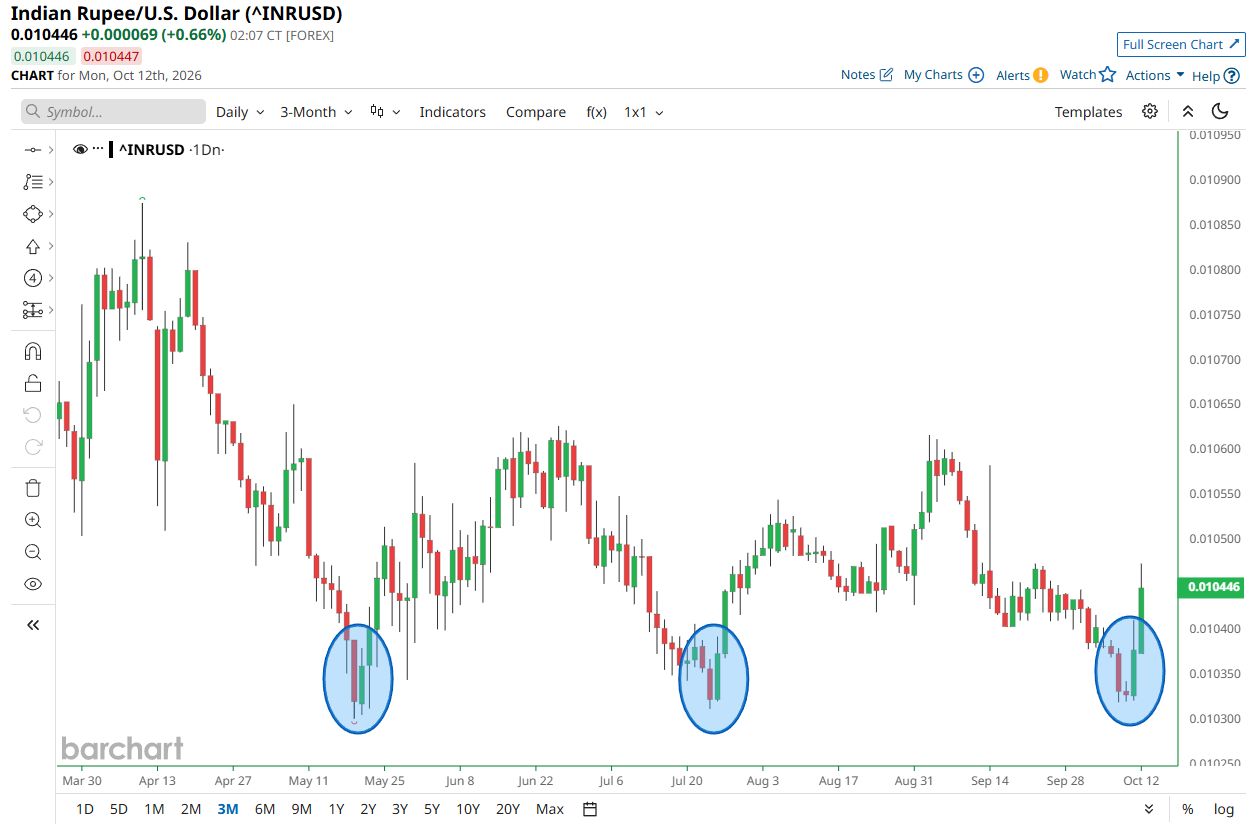Select the up arrow marker tool
Screen dimensions: 1258x824
(x=32, y=246)
